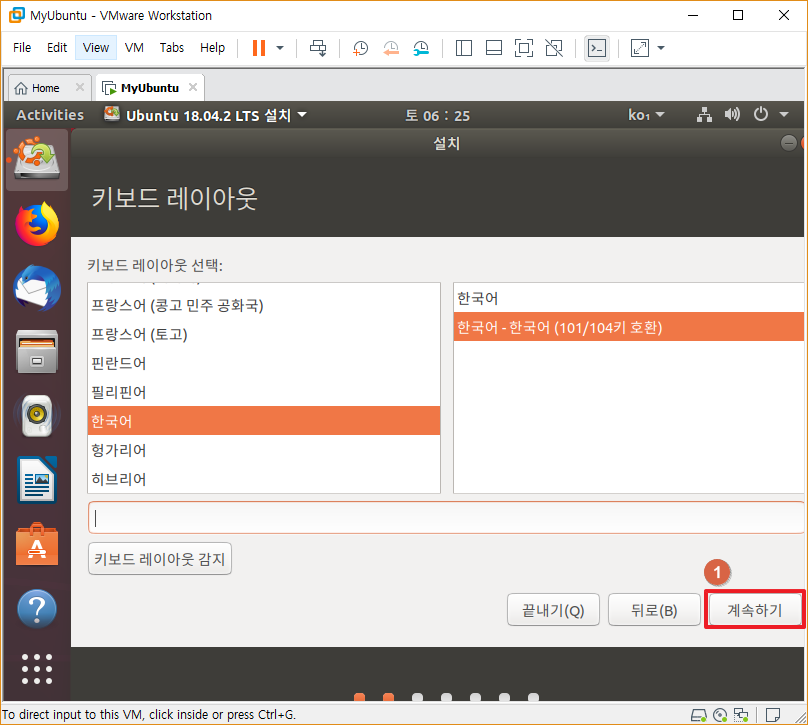The image size is (808, 725).
Task: Open the snapshot manager
Action: tap(421, 48)
